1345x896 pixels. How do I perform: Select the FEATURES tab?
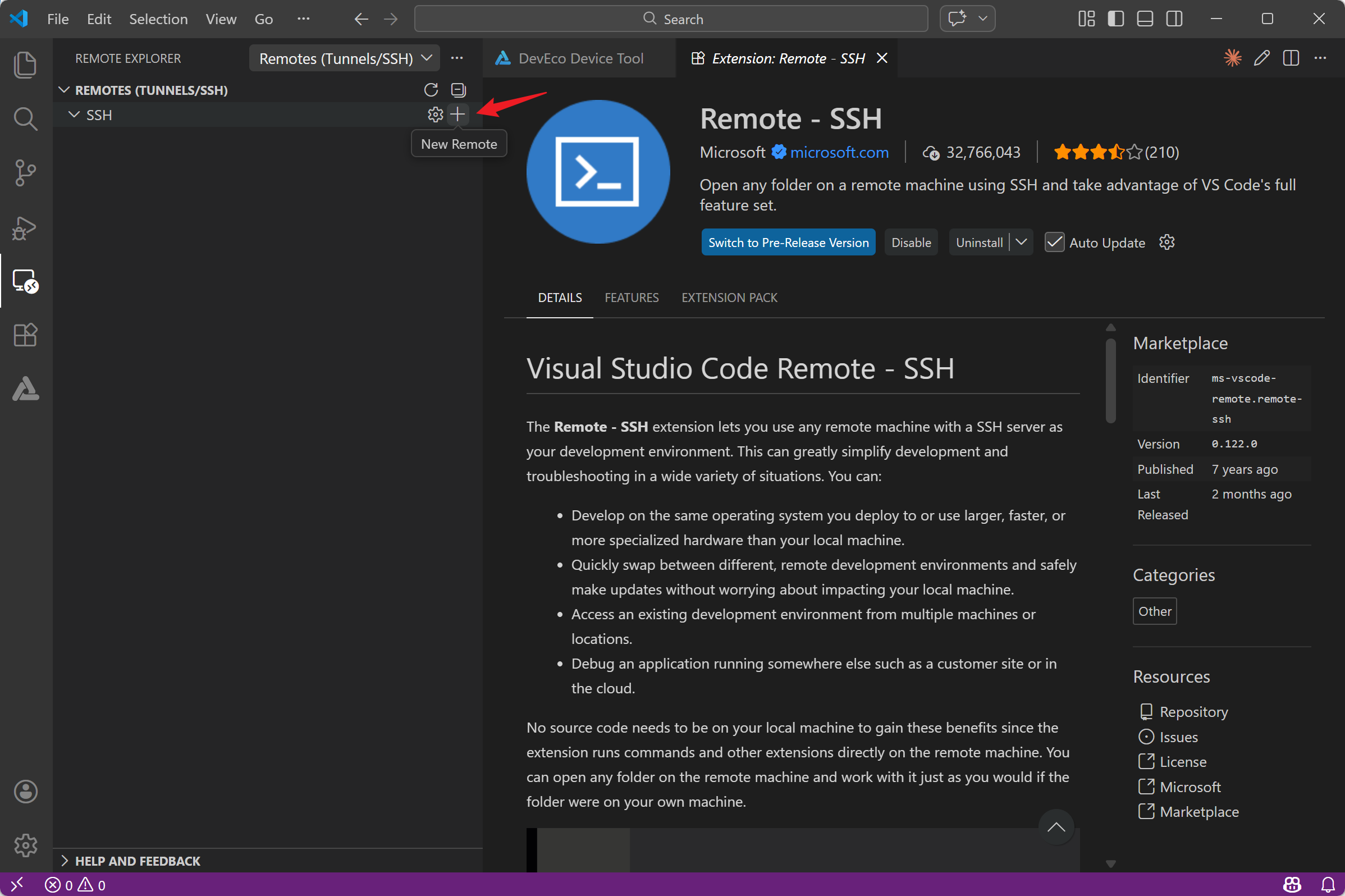(x=632, y=298)
